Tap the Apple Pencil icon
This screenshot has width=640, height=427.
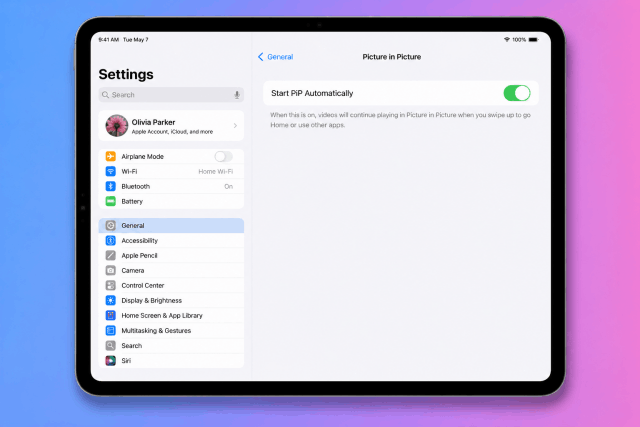click(x=111, y=256)
